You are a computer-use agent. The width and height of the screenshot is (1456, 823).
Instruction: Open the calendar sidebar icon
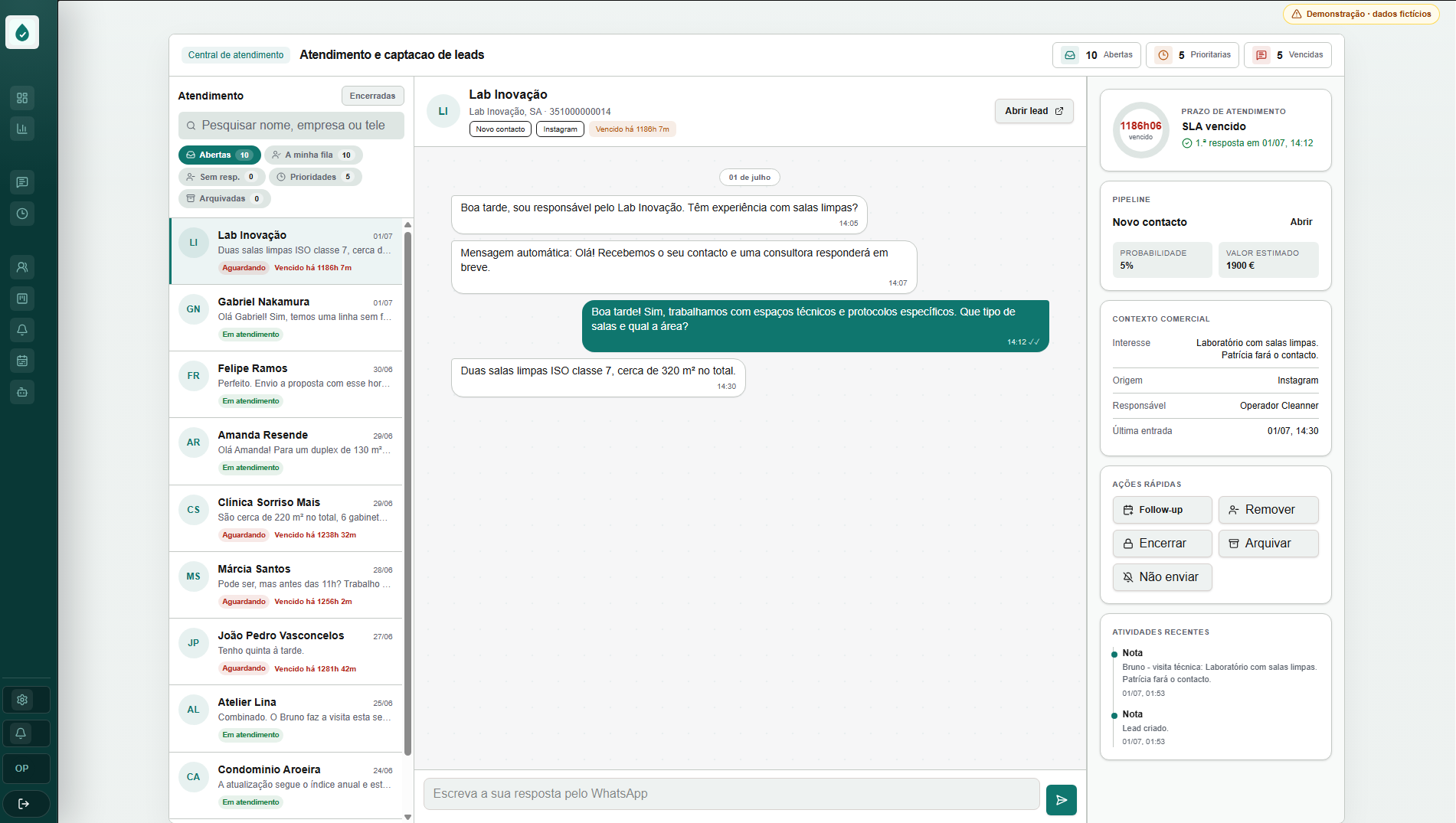22,361
